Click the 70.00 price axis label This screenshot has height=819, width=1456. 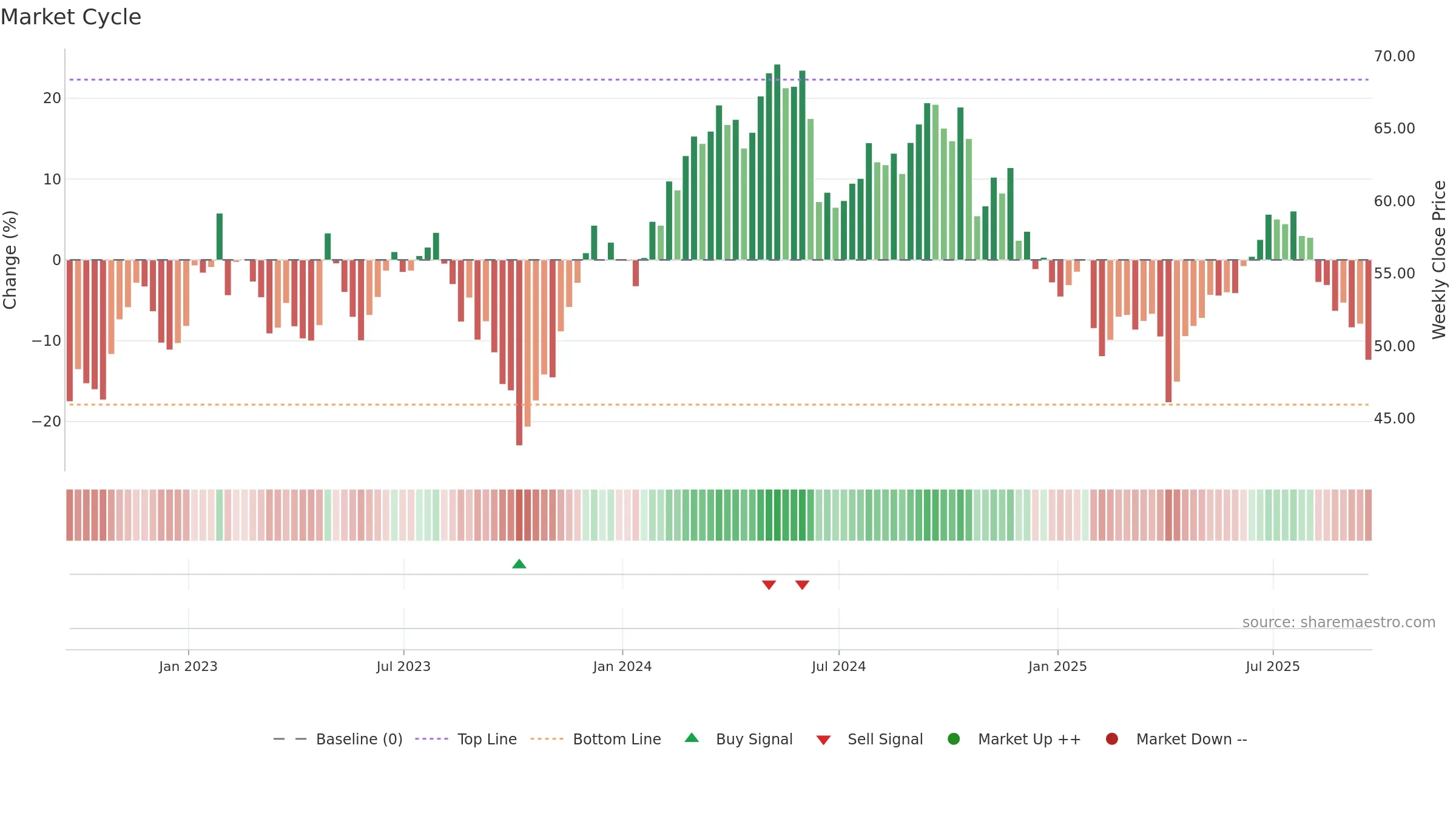(x=1394, y=56)
